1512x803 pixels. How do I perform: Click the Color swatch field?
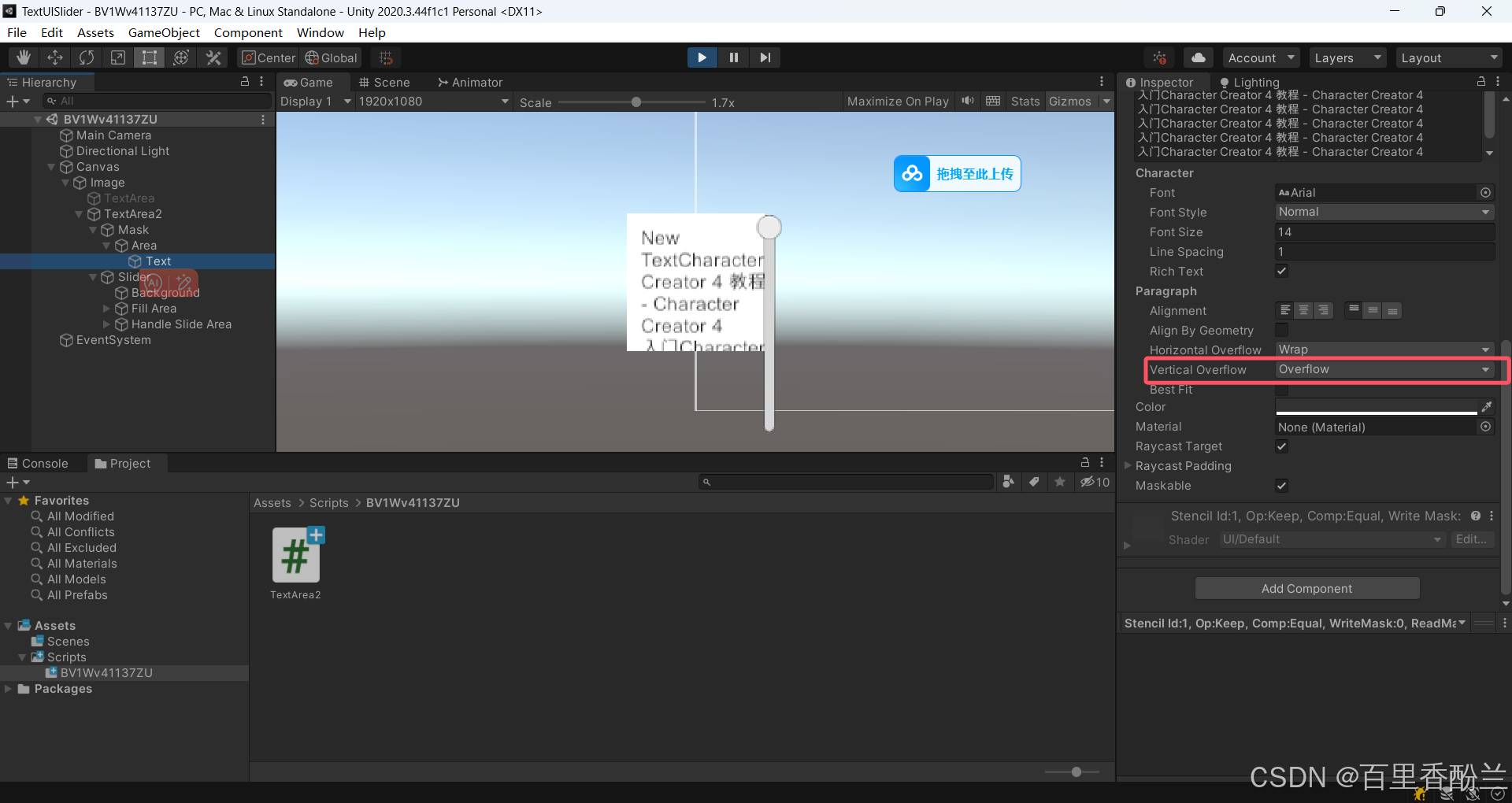pos(1376,407)
